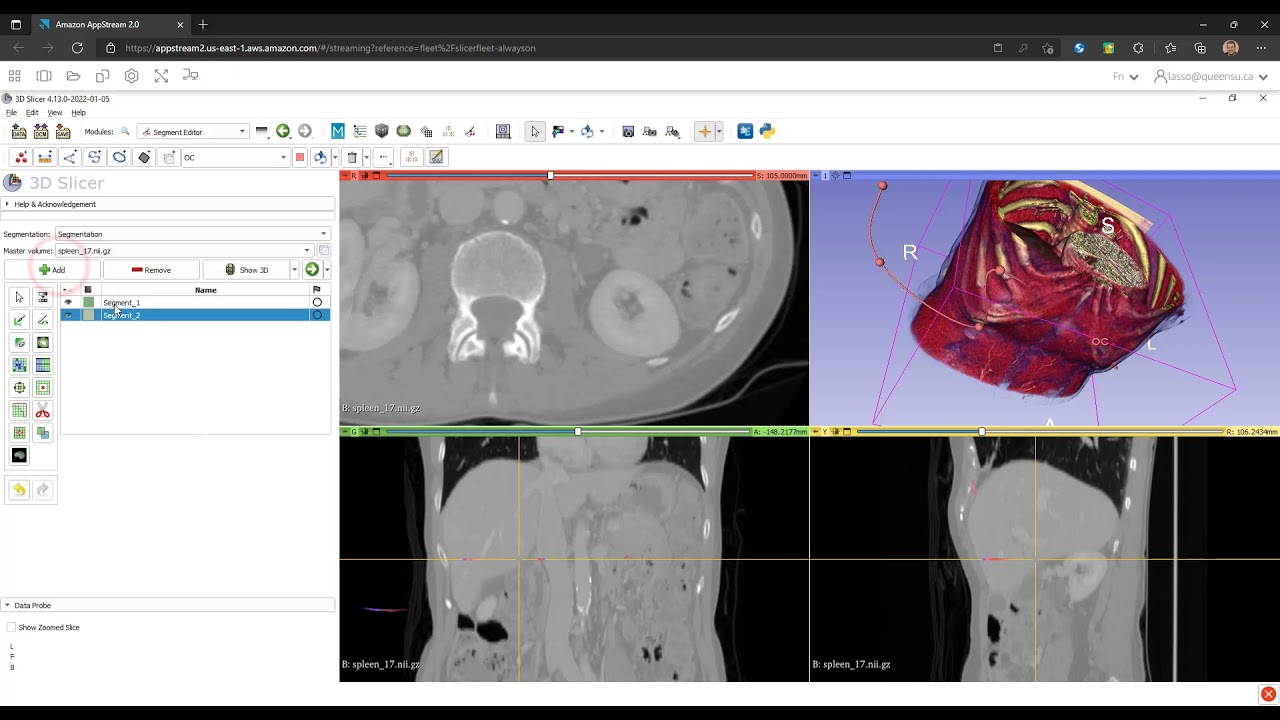The width and height of the screenshot is (1280, 720).
Task: Expand the Show 3D options arrow
Action: [294, 270]
